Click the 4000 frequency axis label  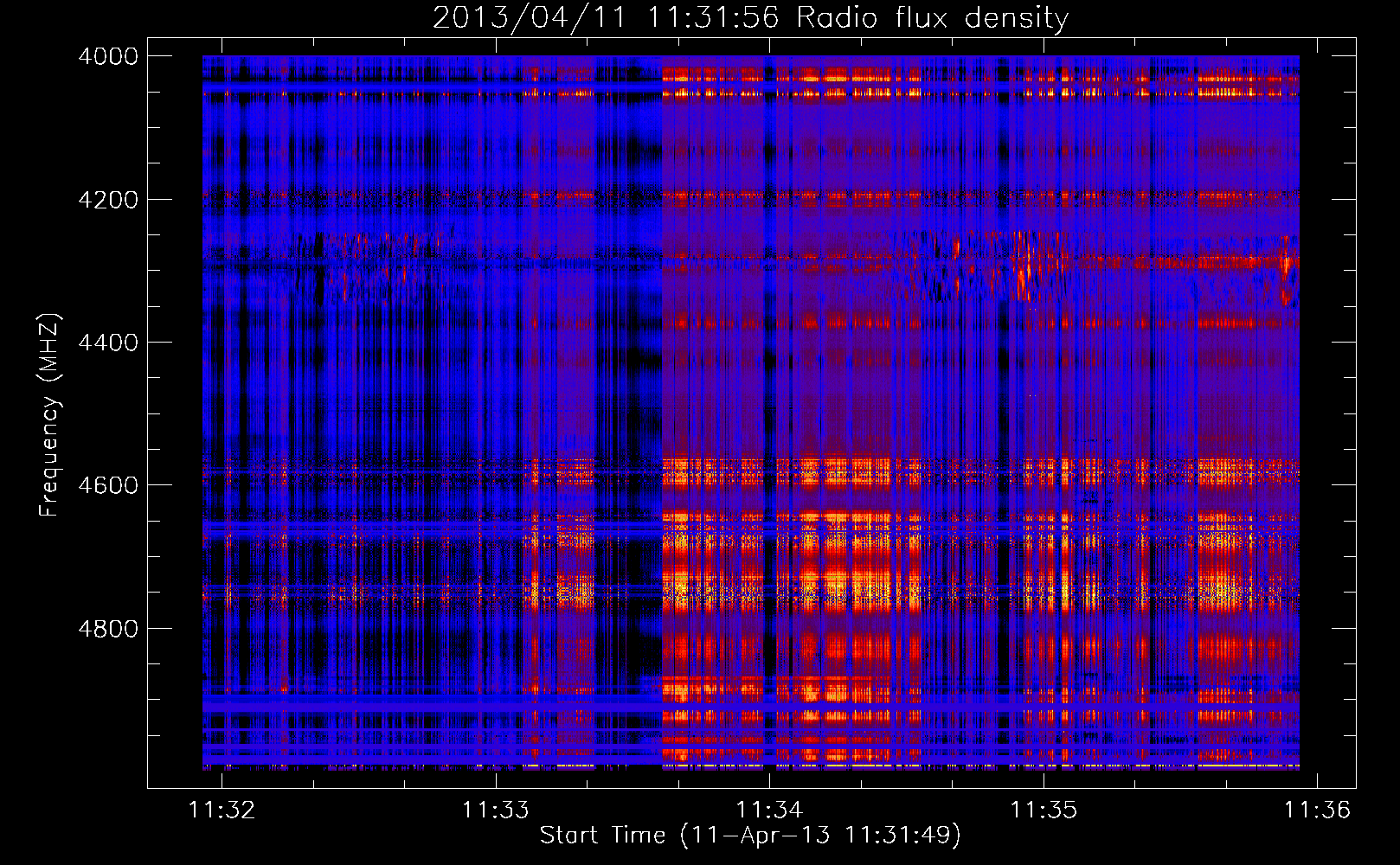pyautogui.click(x=108, y=56)
